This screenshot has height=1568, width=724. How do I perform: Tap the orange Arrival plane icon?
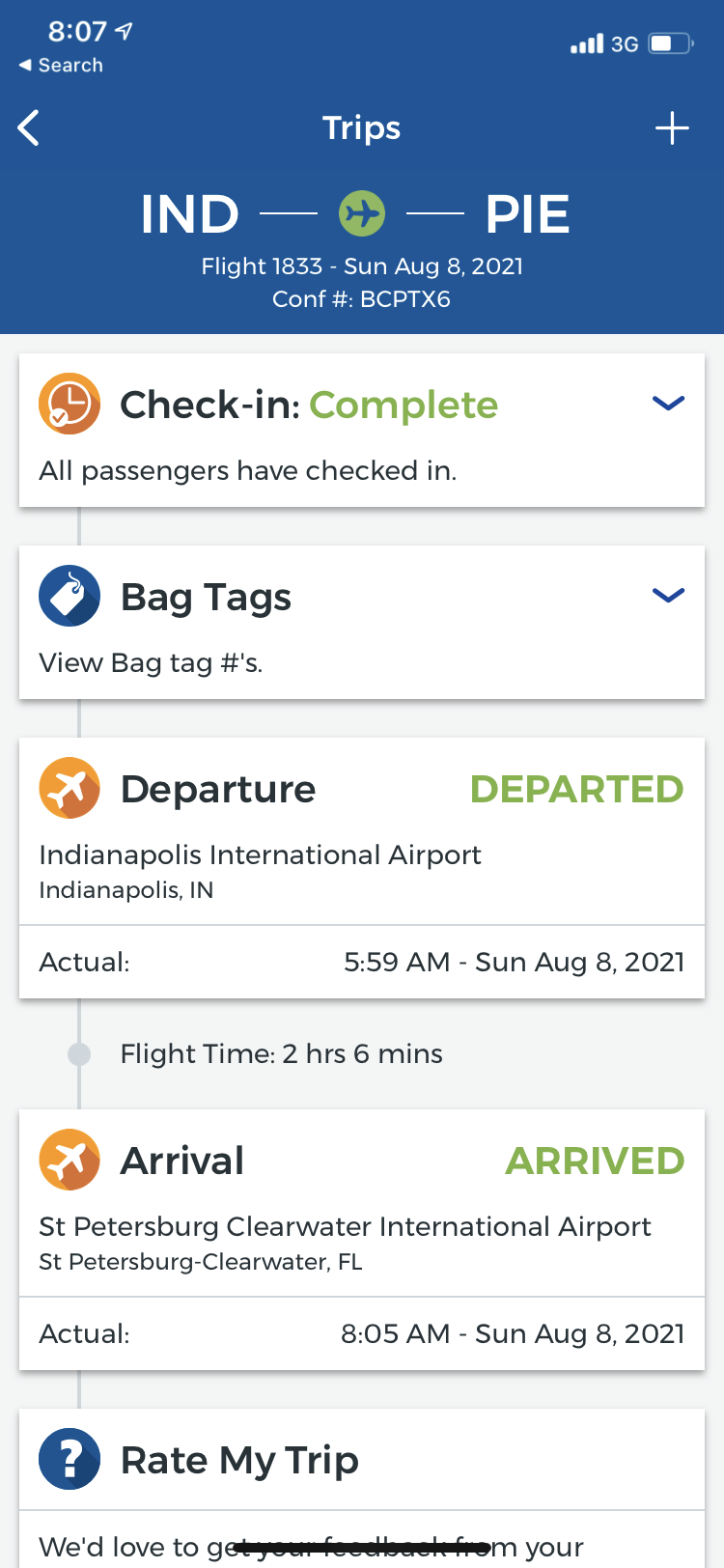[70, 1160]
